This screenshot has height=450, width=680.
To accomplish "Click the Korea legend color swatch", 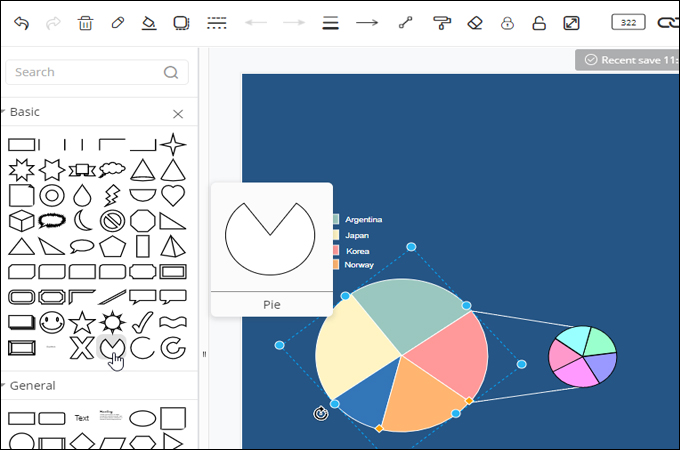I will coord(336,250).
